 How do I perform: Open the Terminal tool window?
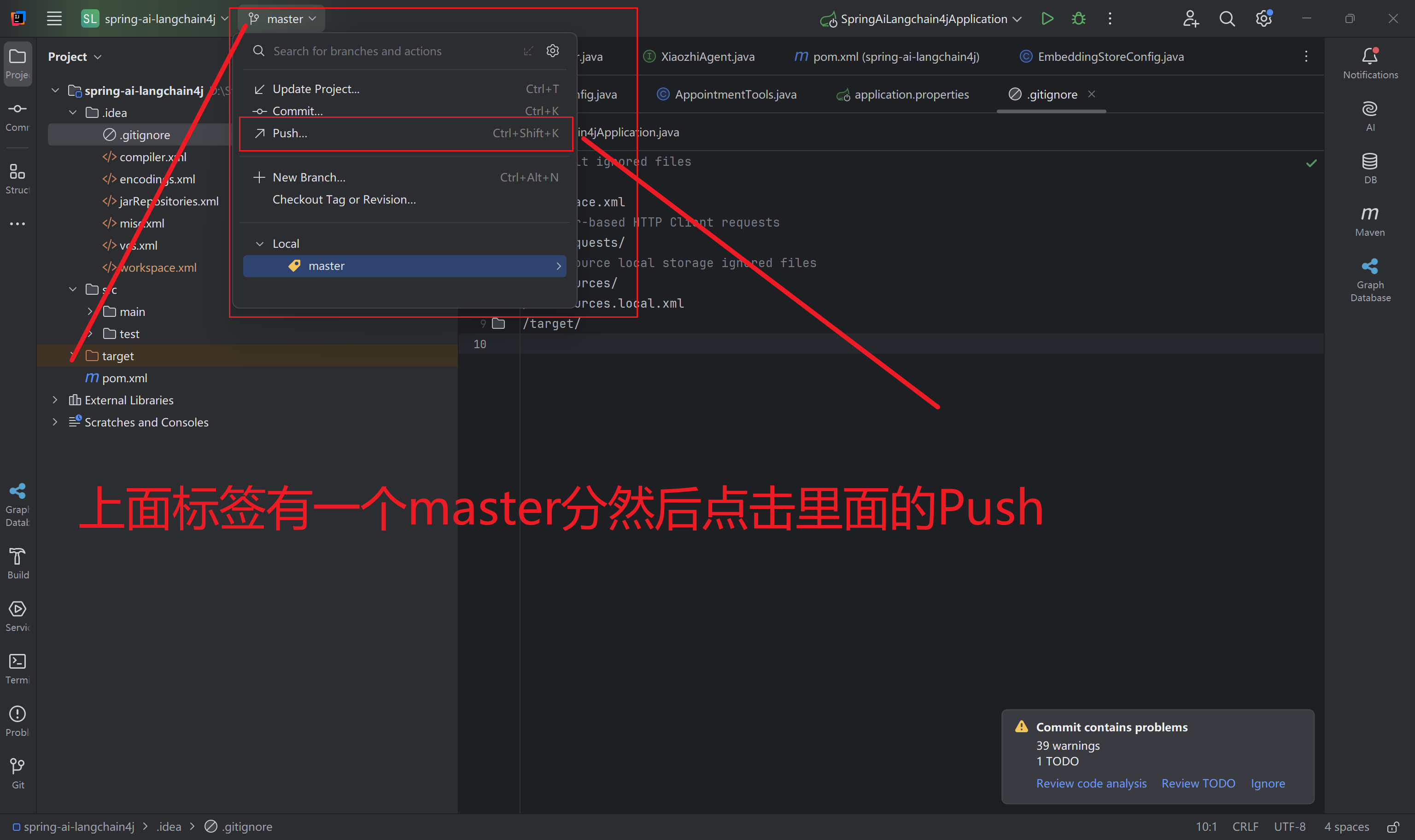click(18, 668)
